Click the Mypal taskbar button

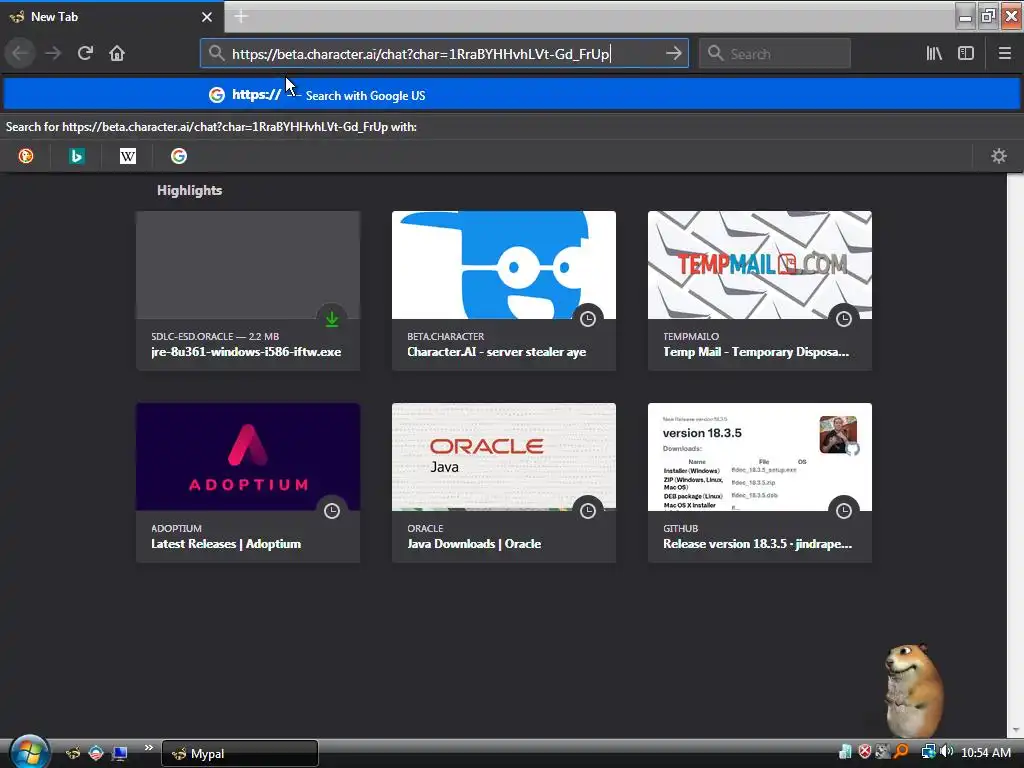(240, 754)
